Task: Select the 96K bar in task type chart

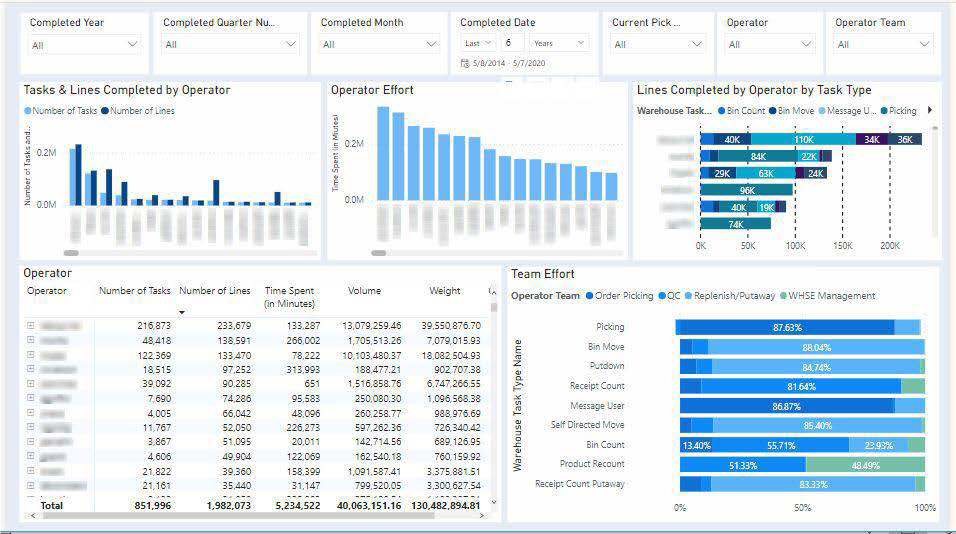Action: (747, 190)
